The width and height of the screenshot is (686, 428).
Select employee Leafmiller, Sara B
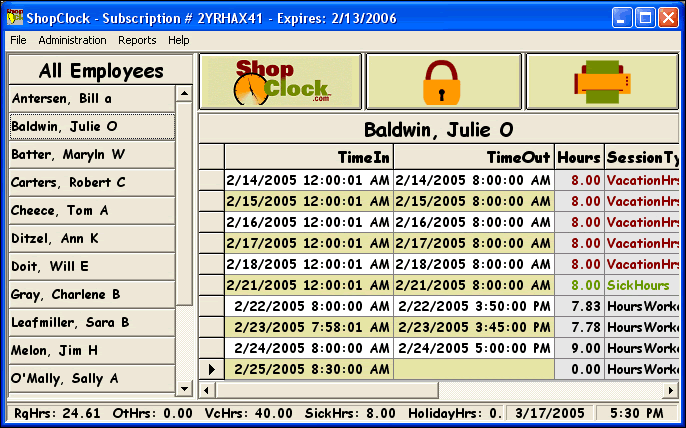92,323
